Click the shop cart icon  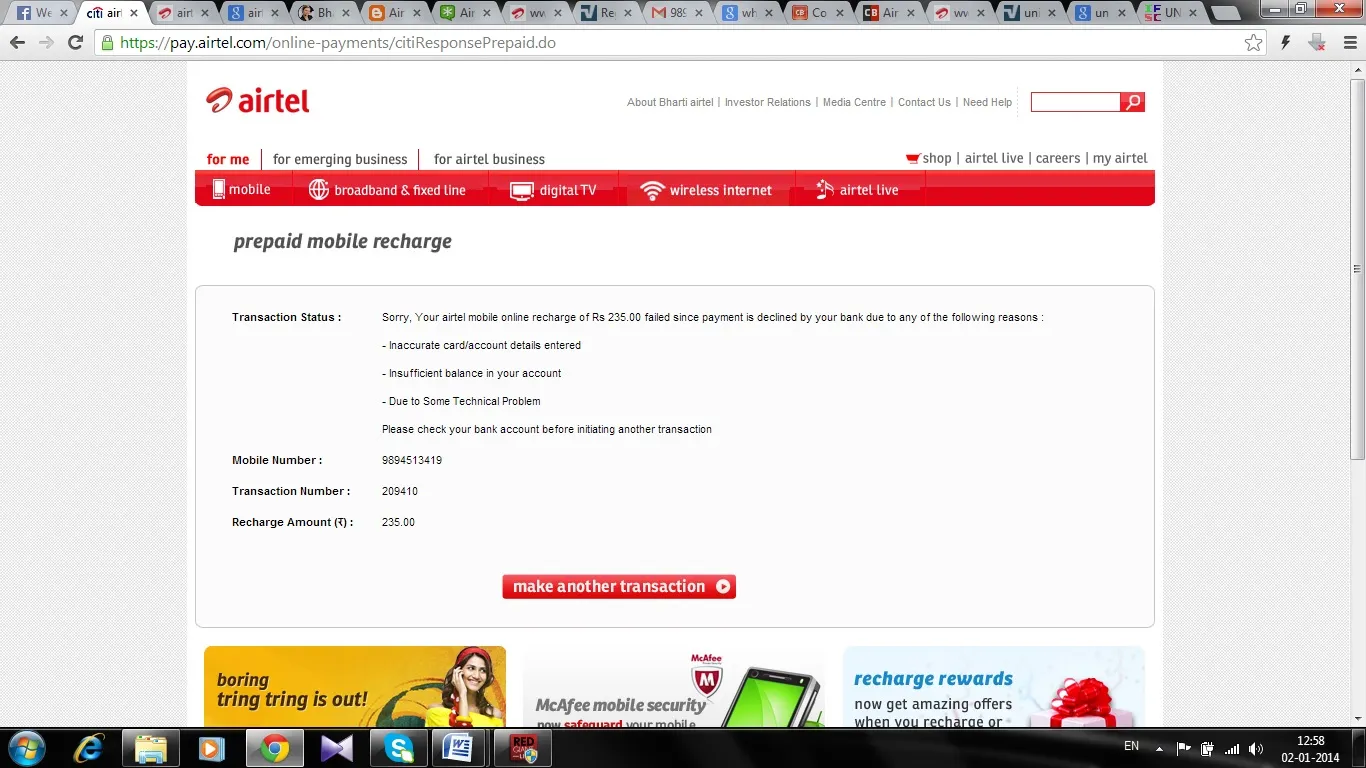912,158
